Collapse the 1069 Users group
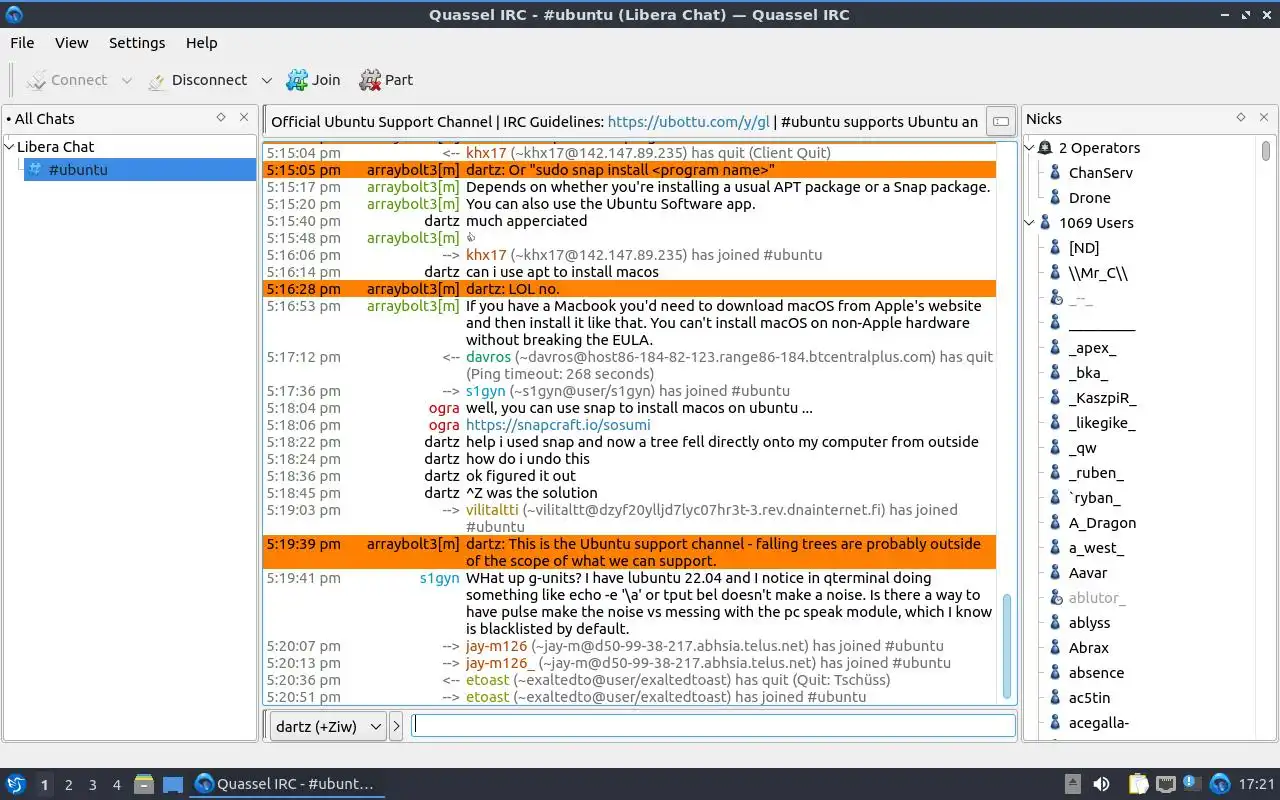Image resolution: width=1280 pixels, height=800 pixels. coord(1031,222)
